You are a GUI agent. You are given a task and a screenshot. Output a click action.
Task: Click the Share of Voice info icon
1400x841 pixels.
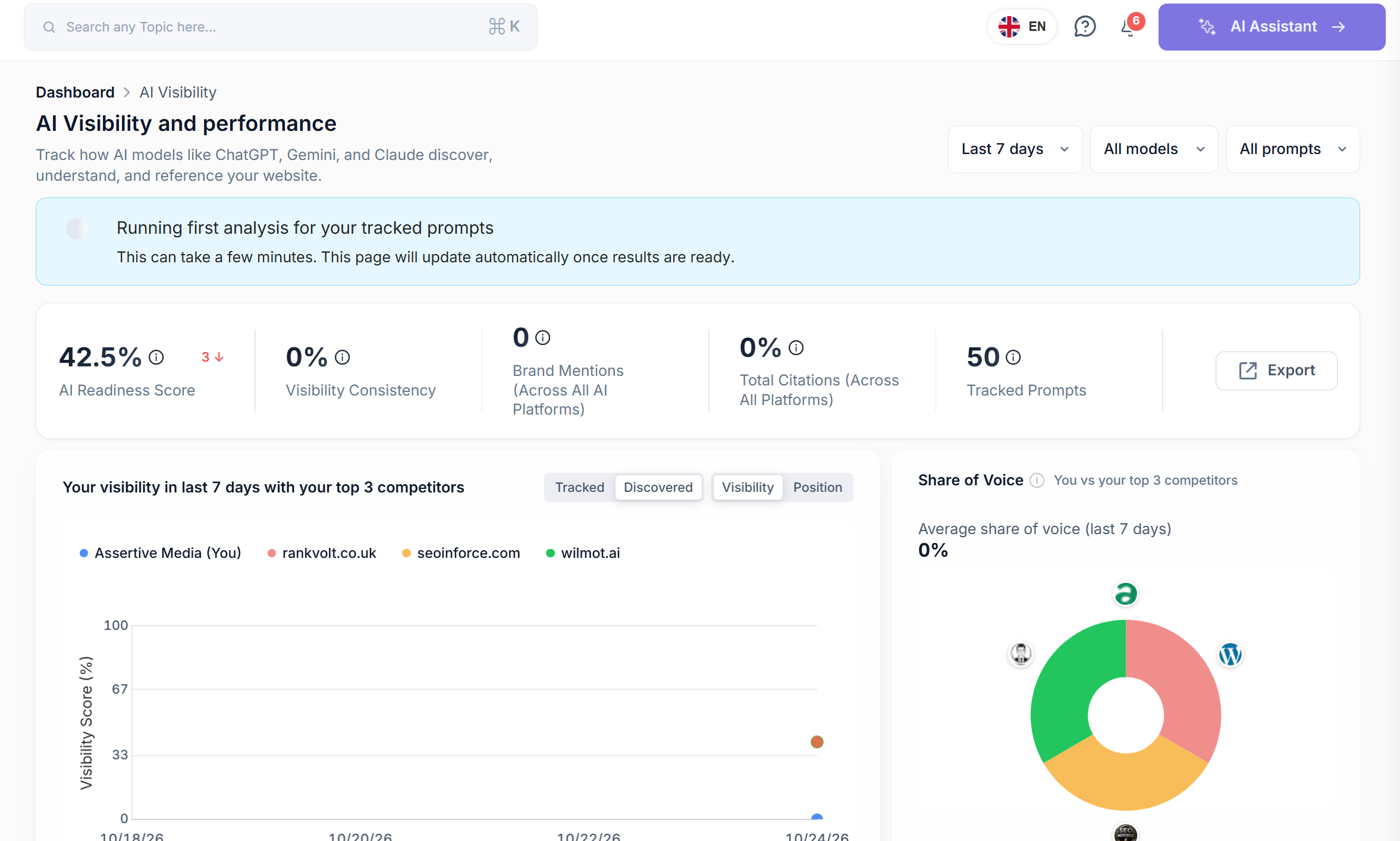[x=1037, y=481]
